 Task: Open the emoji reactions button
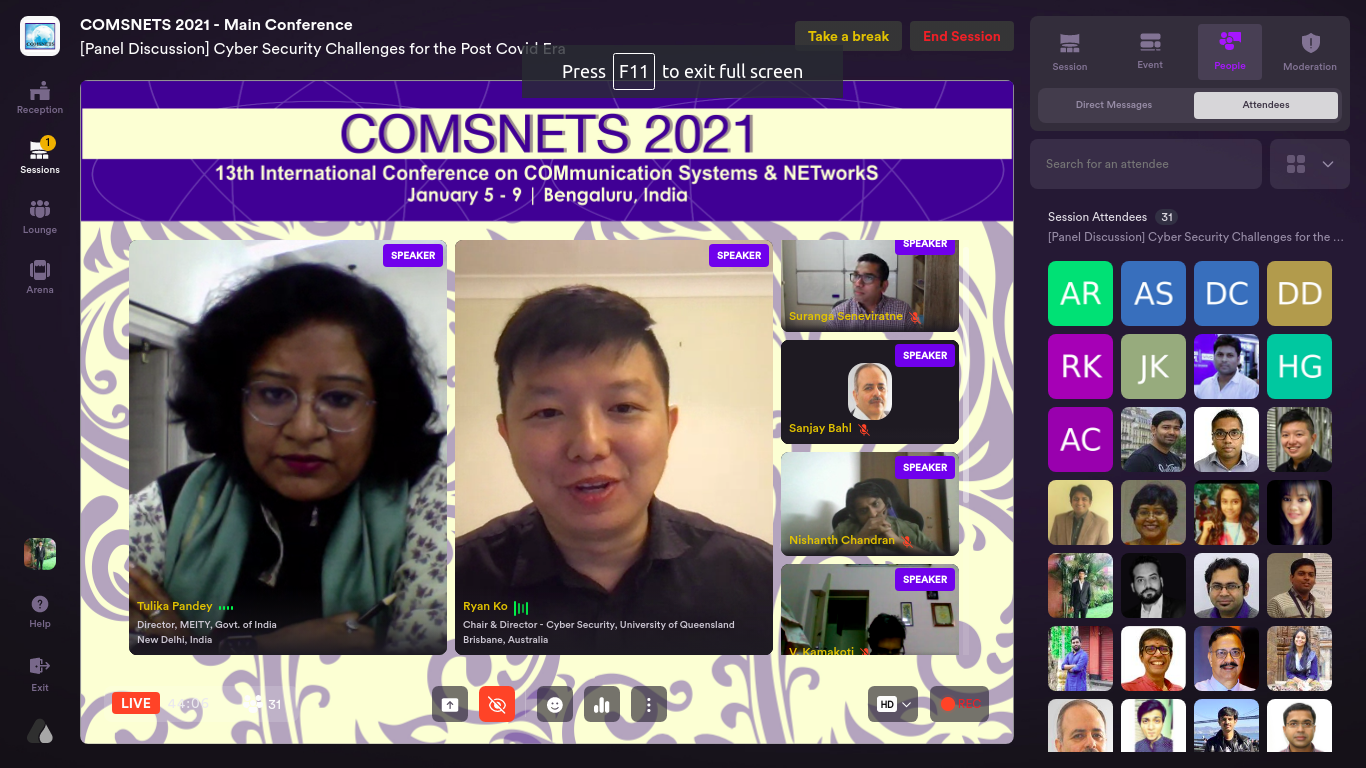tap(555, 705)
